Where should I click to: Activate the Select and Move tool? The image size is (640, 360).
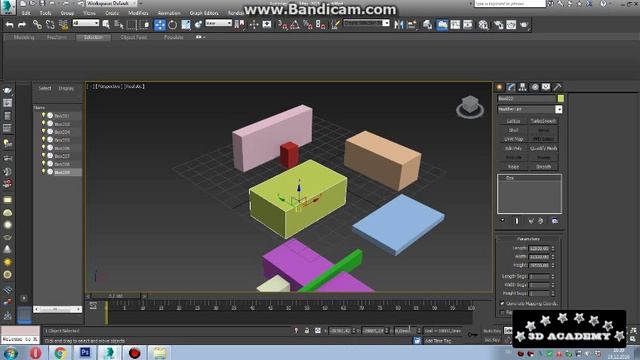[x=160, y=25]
